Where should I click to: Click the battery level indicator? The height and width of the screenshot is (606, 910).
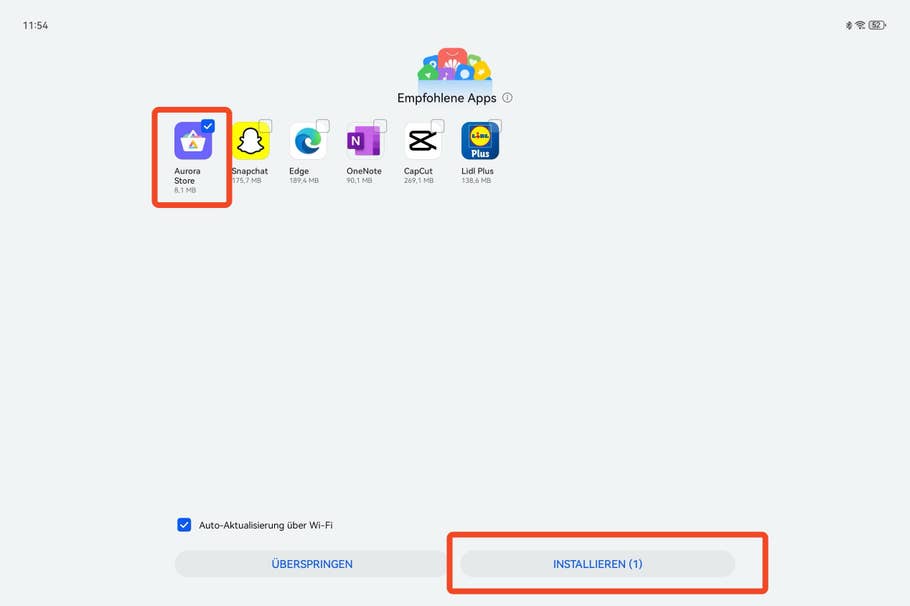click(x=877, y=24)
